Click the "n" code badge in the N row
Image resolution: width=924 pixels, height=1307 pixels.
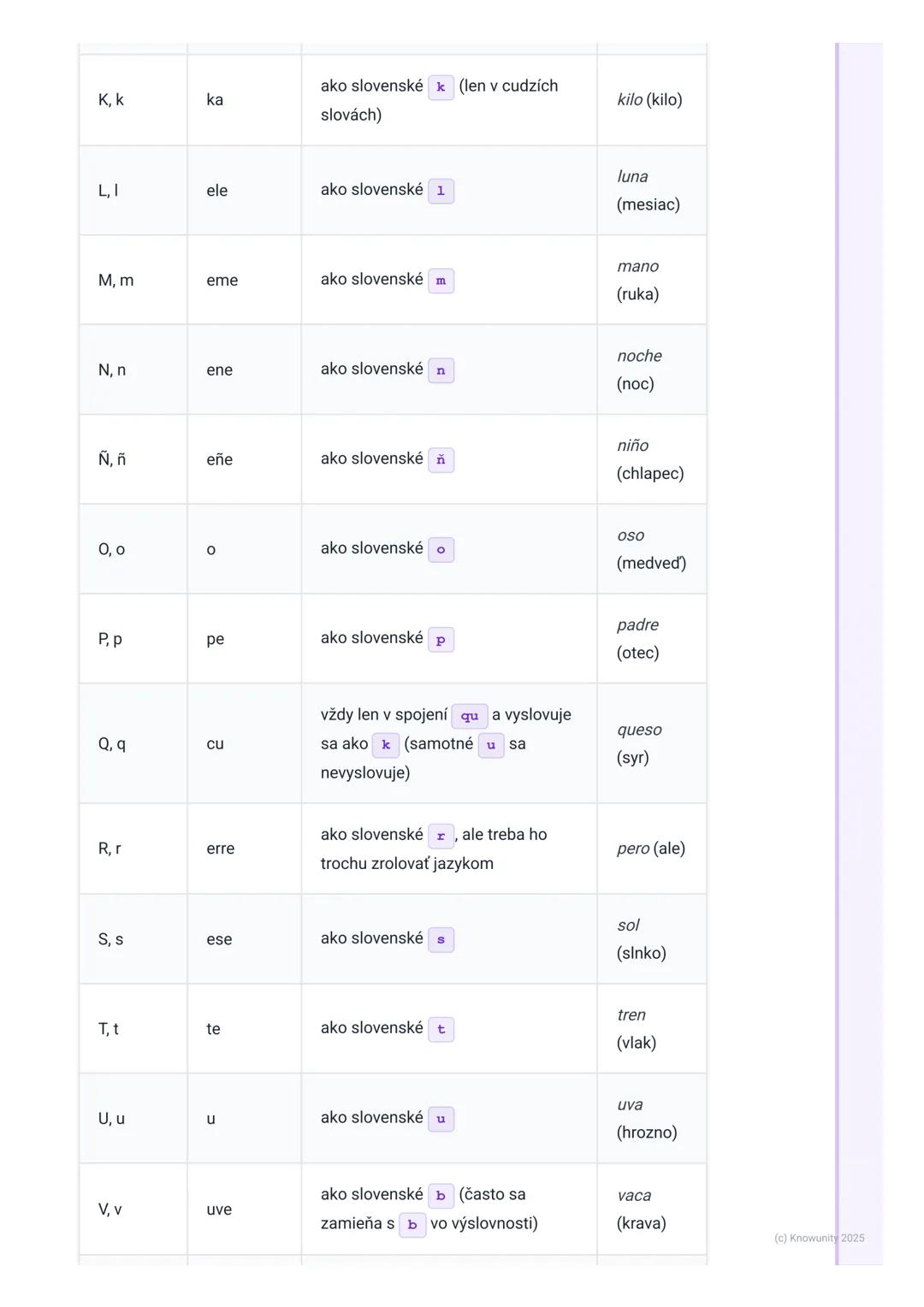click(441, 370)
